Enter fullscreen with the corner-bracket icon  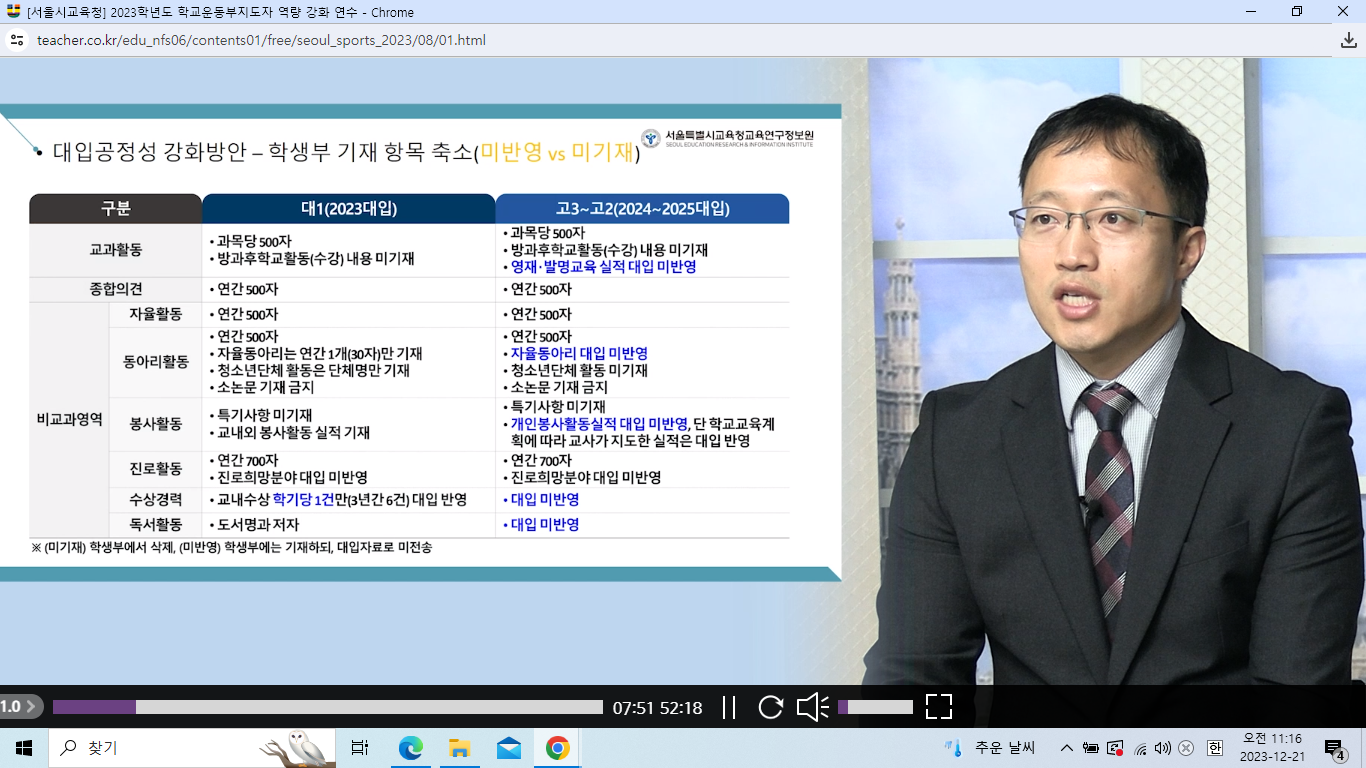coord(938,707)
